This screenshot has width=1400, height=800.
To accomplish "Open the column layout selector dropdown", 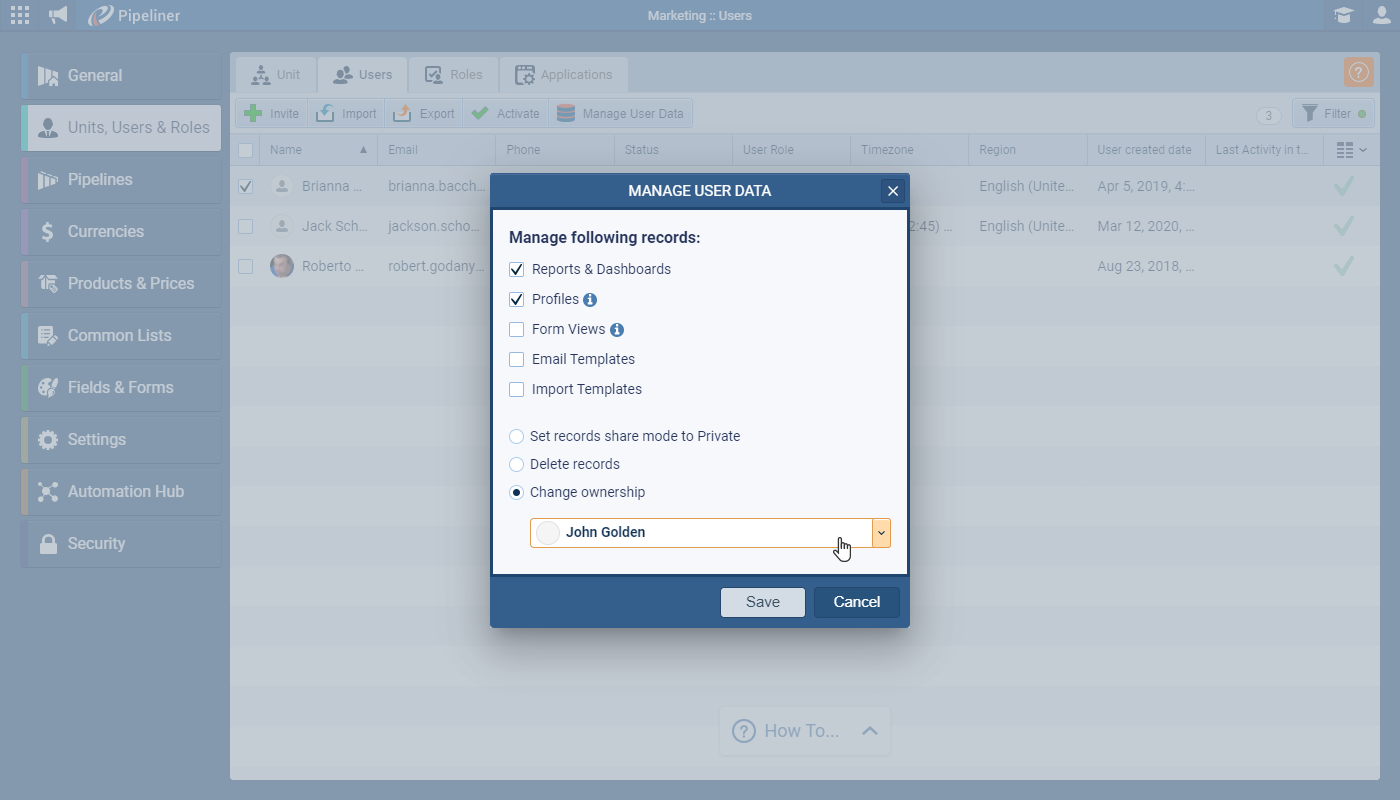I will click(1351, 150).
